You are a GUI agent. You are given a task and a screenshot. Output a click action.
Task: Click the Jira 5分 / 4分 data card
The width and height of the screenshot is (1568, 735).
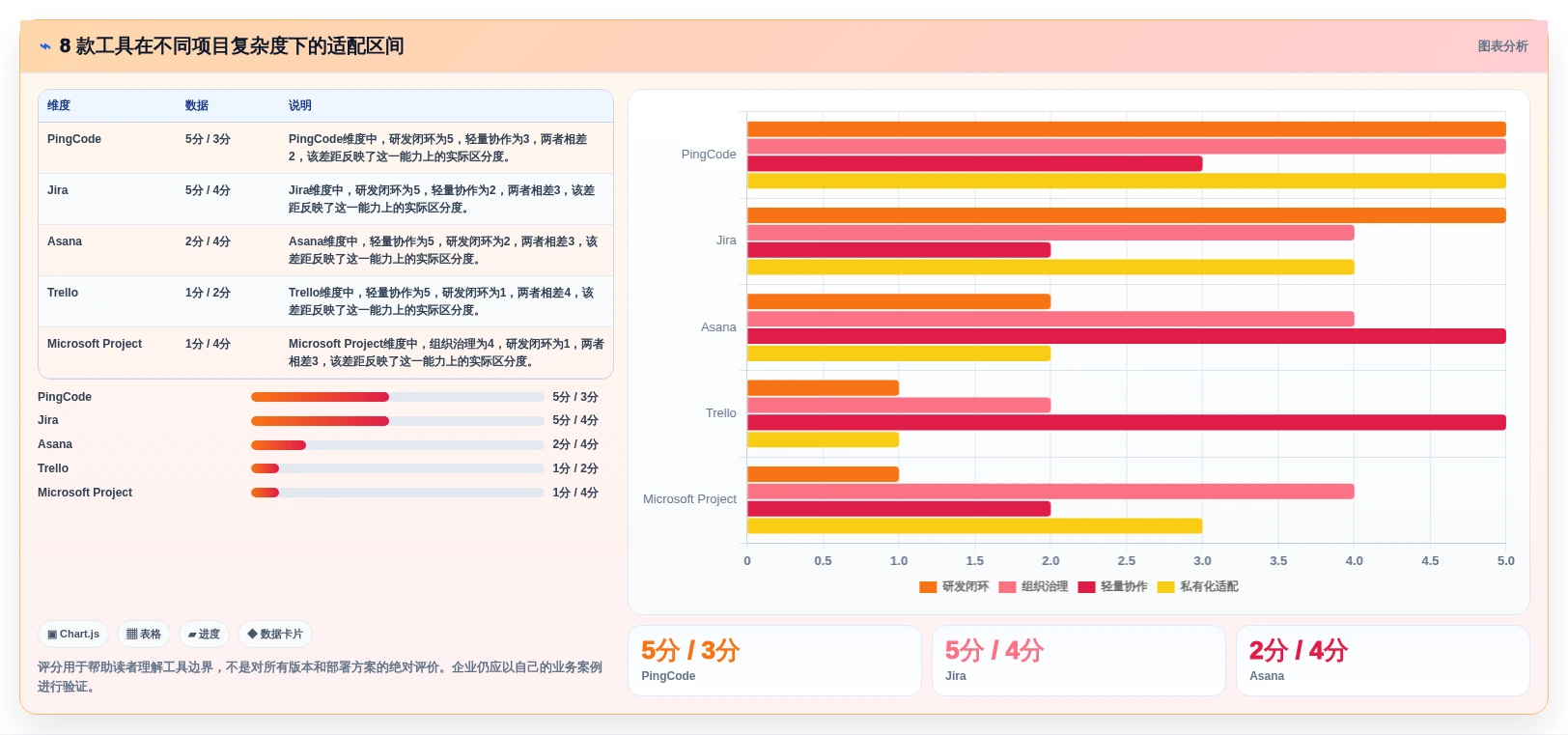[1078, 661]
